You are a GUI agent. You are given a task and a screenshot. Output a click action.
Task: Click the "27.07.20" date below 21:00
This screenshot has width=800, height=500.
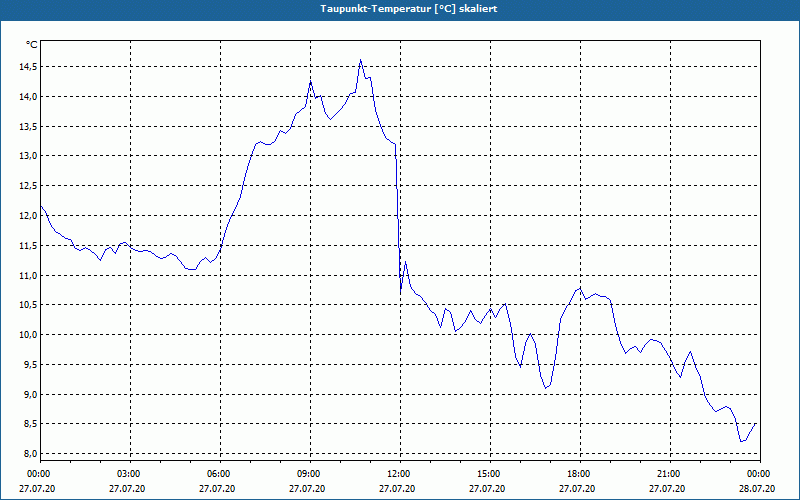click(x=667, y=489)
